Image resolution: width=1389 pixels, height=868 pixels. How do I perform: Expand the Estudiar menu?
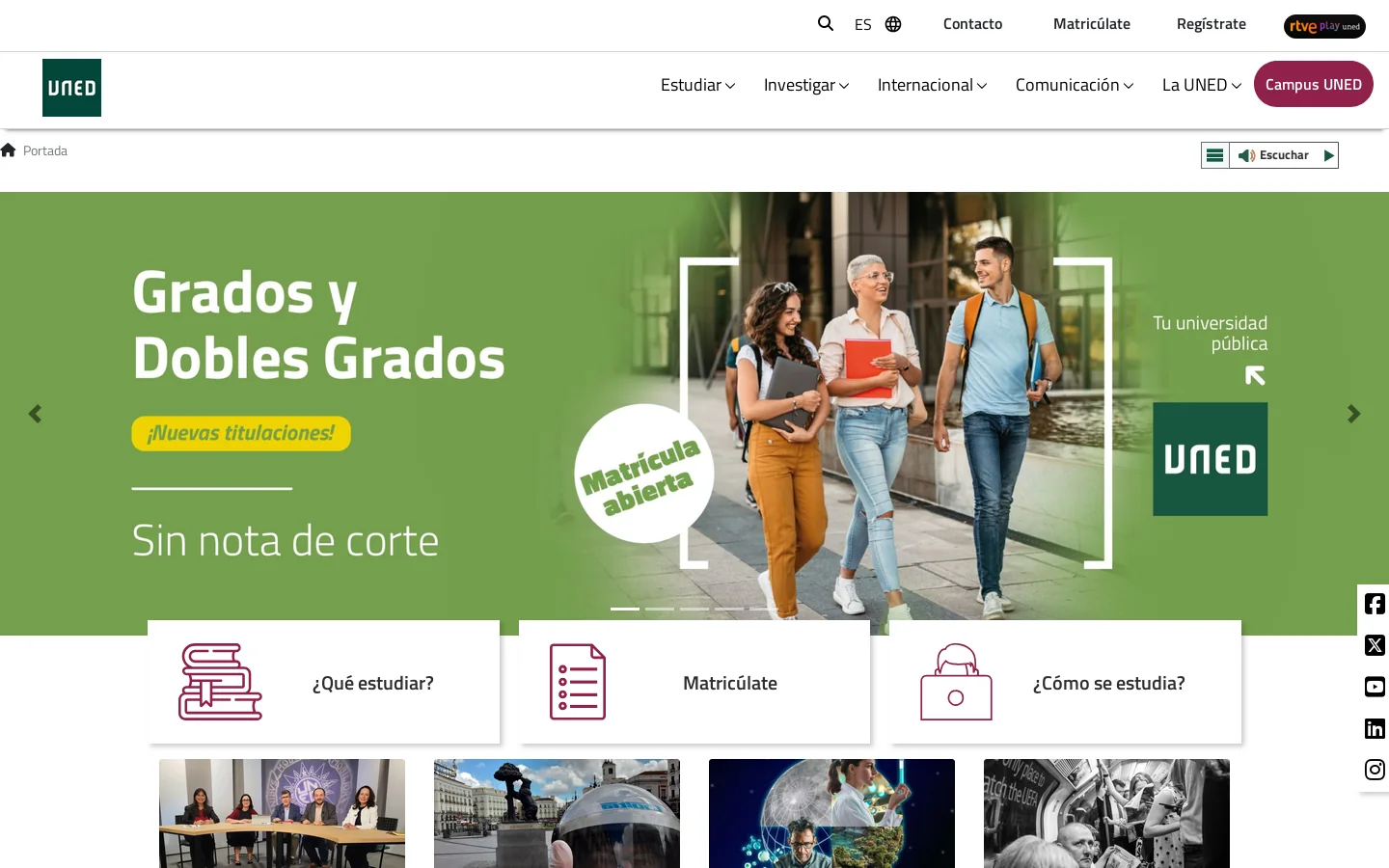[698, 85]
